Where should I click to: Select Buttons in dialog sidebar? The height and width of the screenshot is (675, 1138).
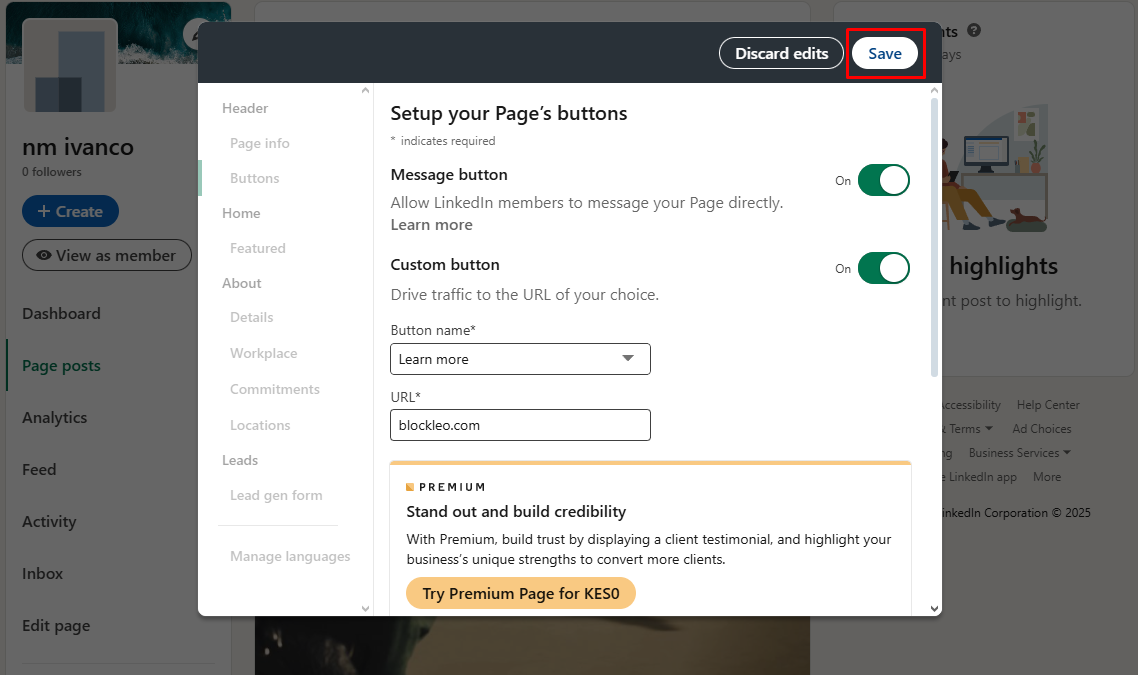[x=255, y=178]
